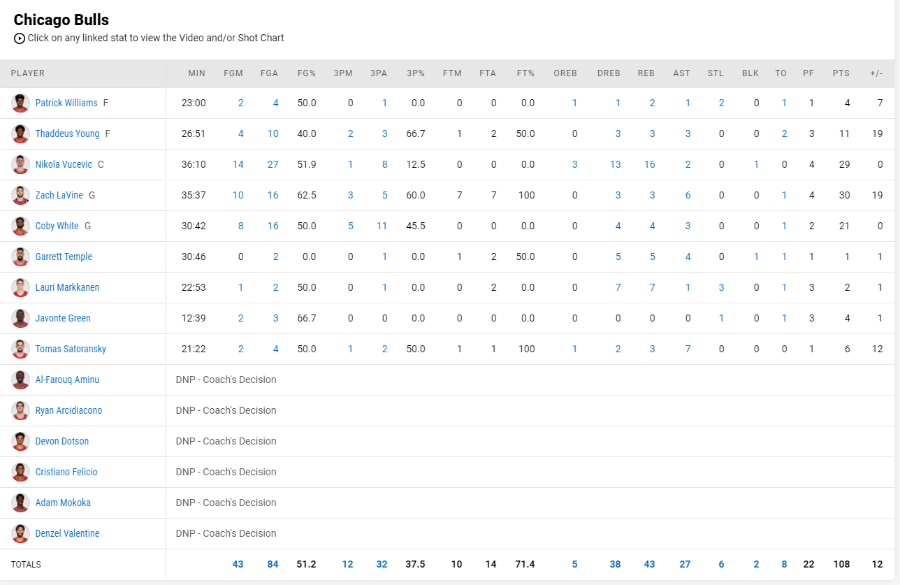Click Denzel Valentine's player headshot

point(20,533)
